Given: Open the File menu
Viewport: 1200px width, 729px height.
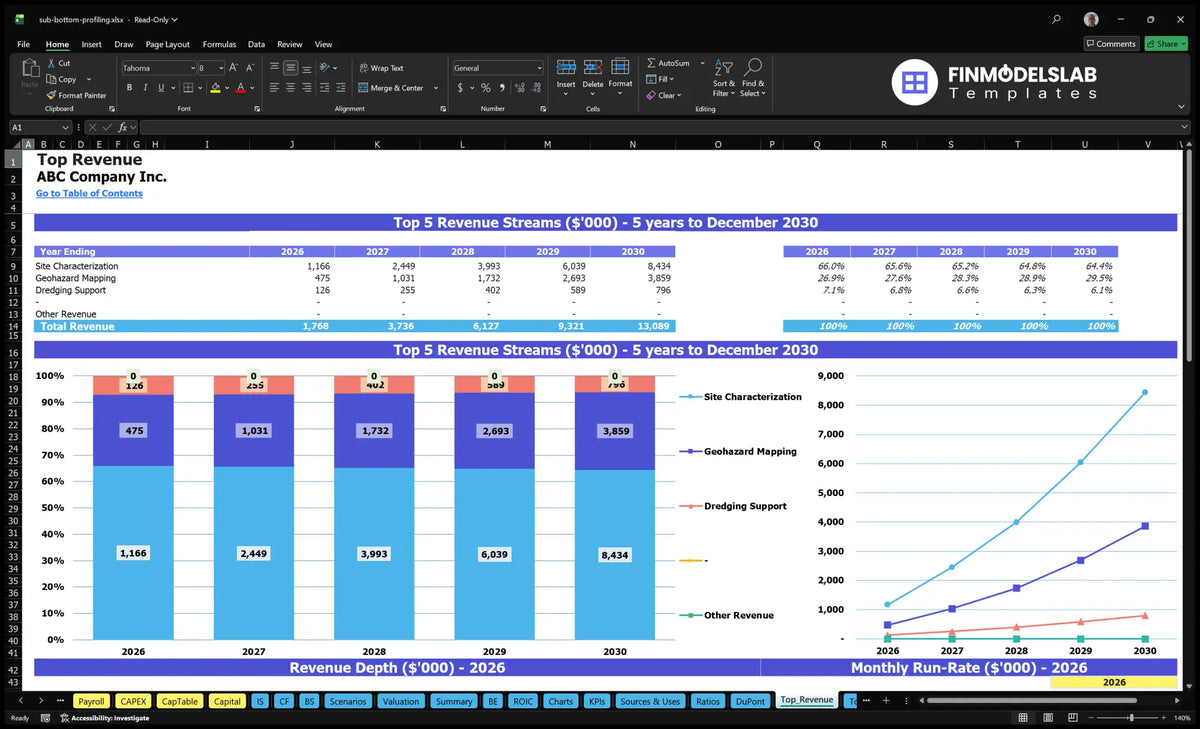Looking at the screenshot, I should [x=23, y=44].
